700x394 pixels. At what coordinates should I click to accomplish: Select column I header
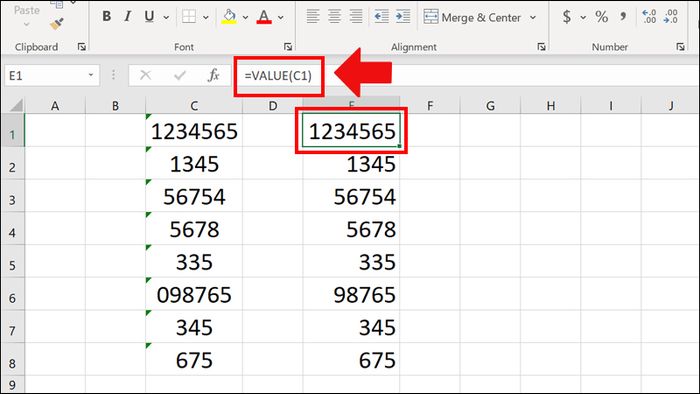click(x=611, y=106)
